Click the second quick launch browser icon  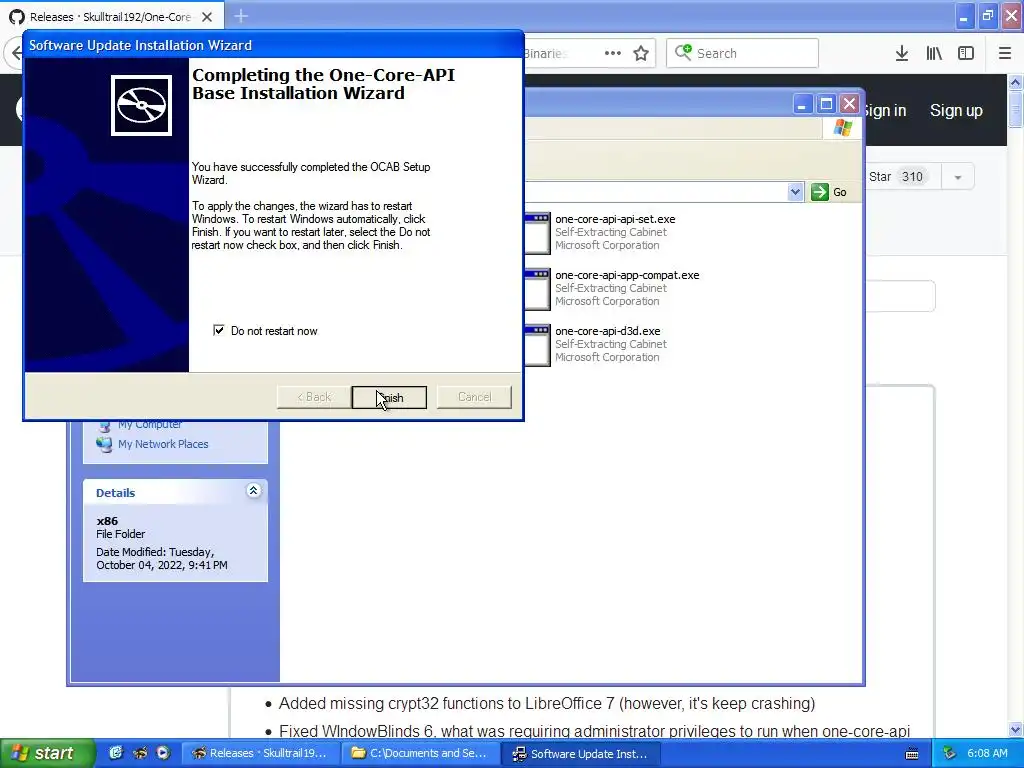139,753
